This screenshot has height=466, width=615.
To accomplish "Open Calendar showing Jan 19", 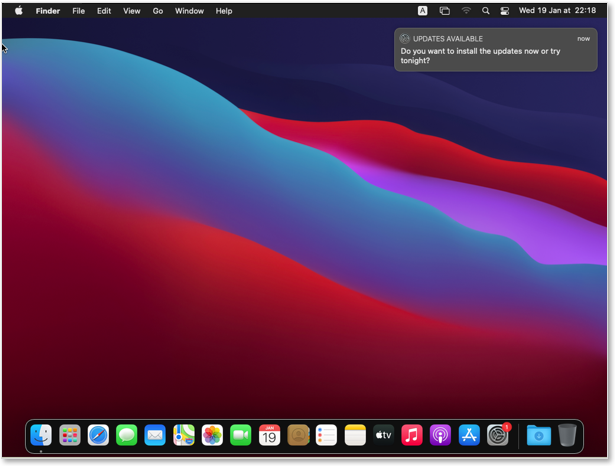I will [269, 435].
